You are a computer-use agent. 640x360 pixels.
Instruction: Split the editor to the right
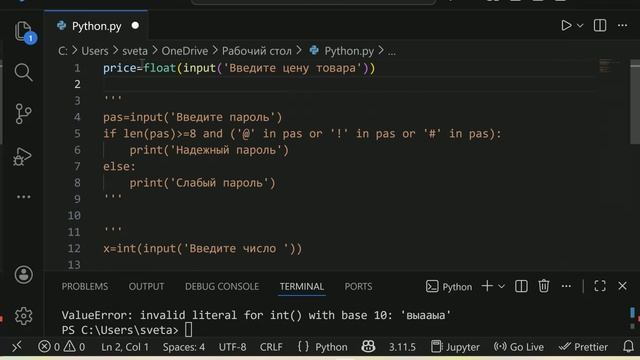coord(600,26)
